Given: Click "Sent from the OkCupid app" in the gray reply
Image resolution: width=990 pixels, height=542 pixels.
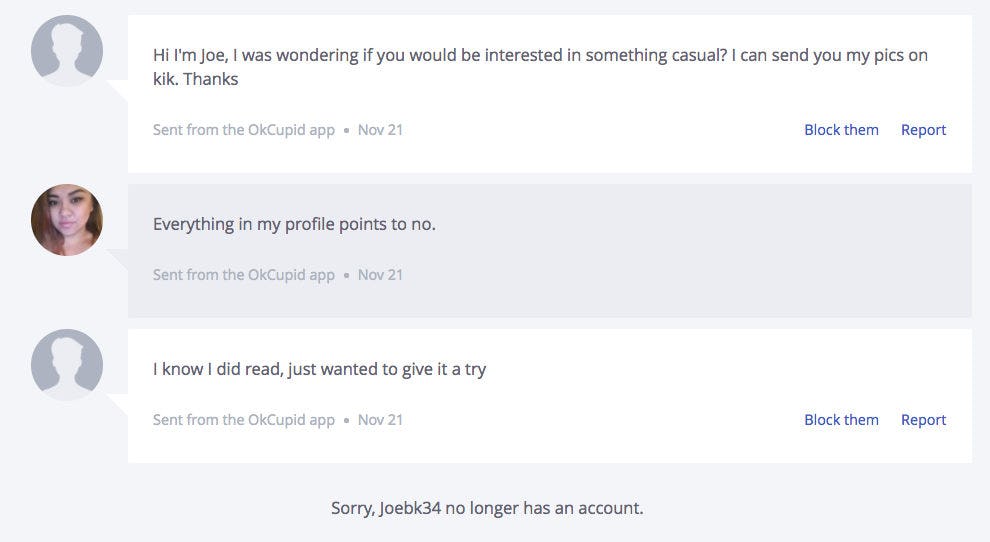Looking at the screenshot, I should (x=243, y=275).
